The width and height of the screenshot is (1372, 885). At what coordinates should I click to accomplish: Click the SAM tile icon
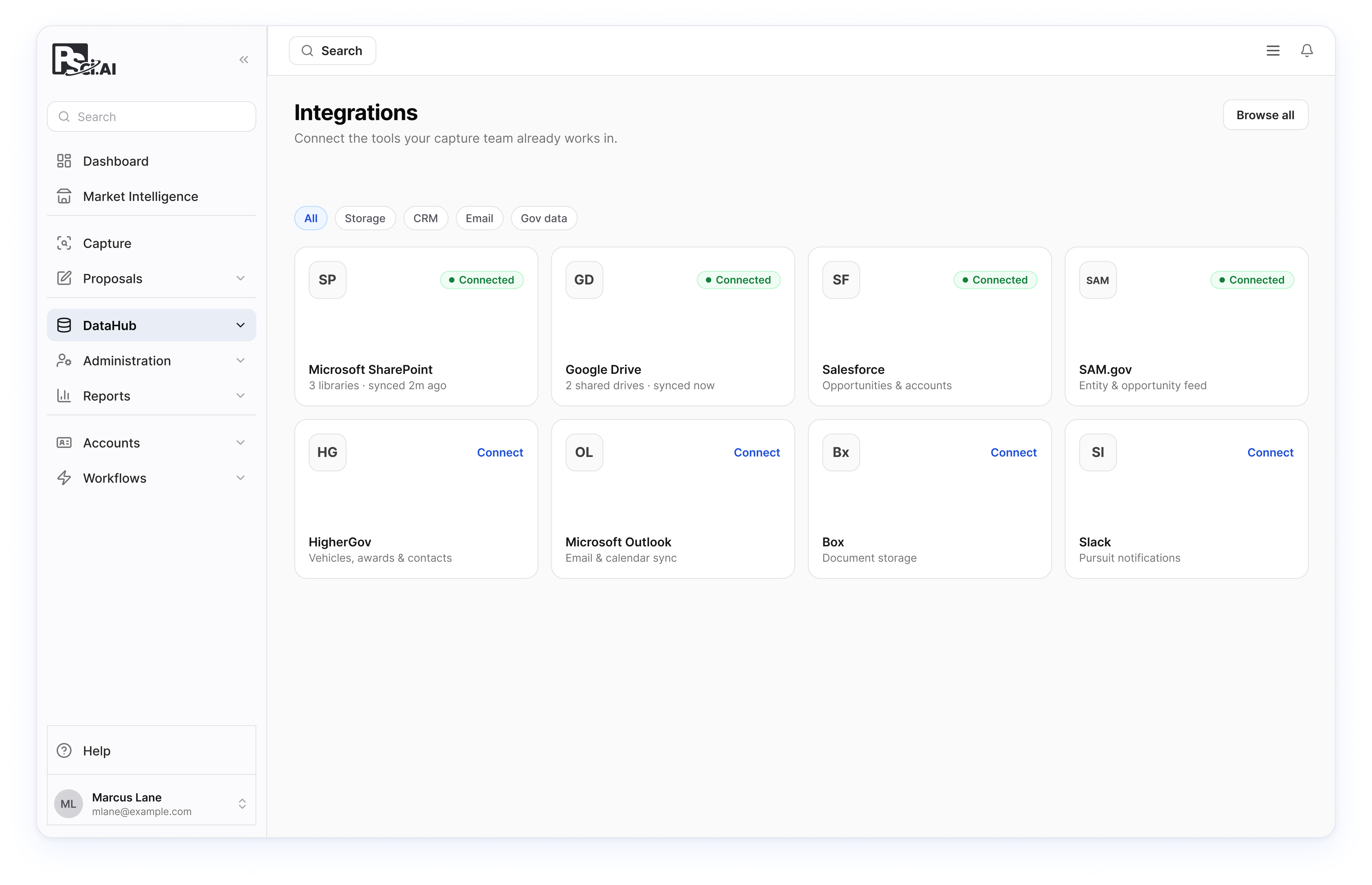[1098, 280]
